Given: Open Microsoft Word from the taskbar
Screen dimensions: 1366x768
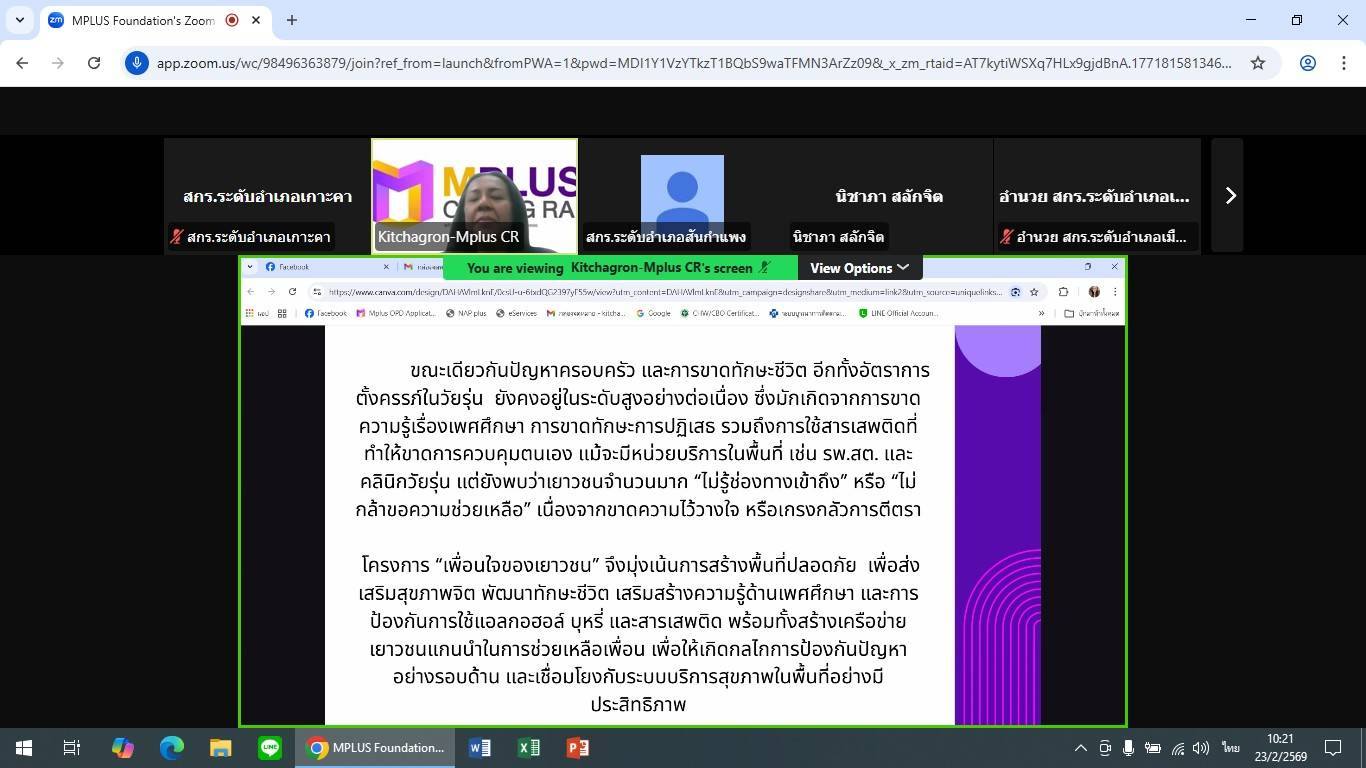Looking at the screenshot, I should (480, 748).
